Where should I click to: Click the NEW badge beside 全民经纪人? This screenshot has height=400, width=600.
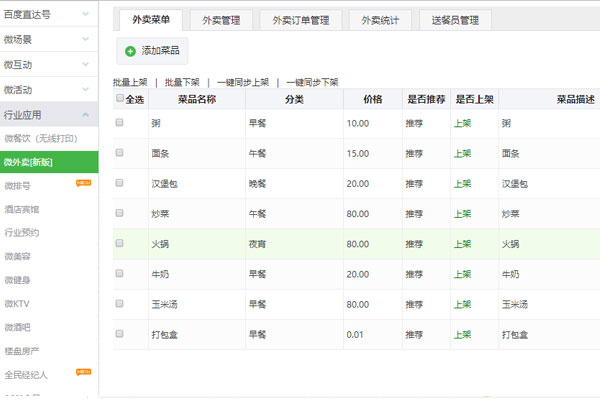(x=83, y=372)
